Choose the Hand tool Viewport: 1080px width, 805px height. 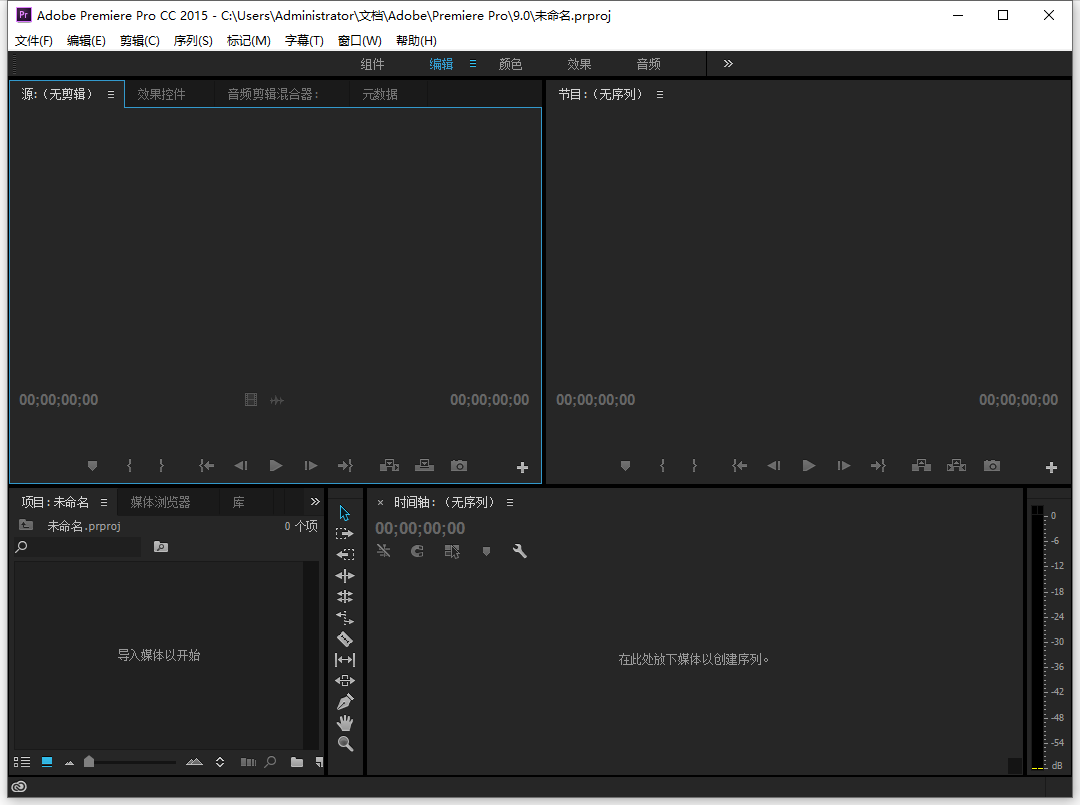345,723
